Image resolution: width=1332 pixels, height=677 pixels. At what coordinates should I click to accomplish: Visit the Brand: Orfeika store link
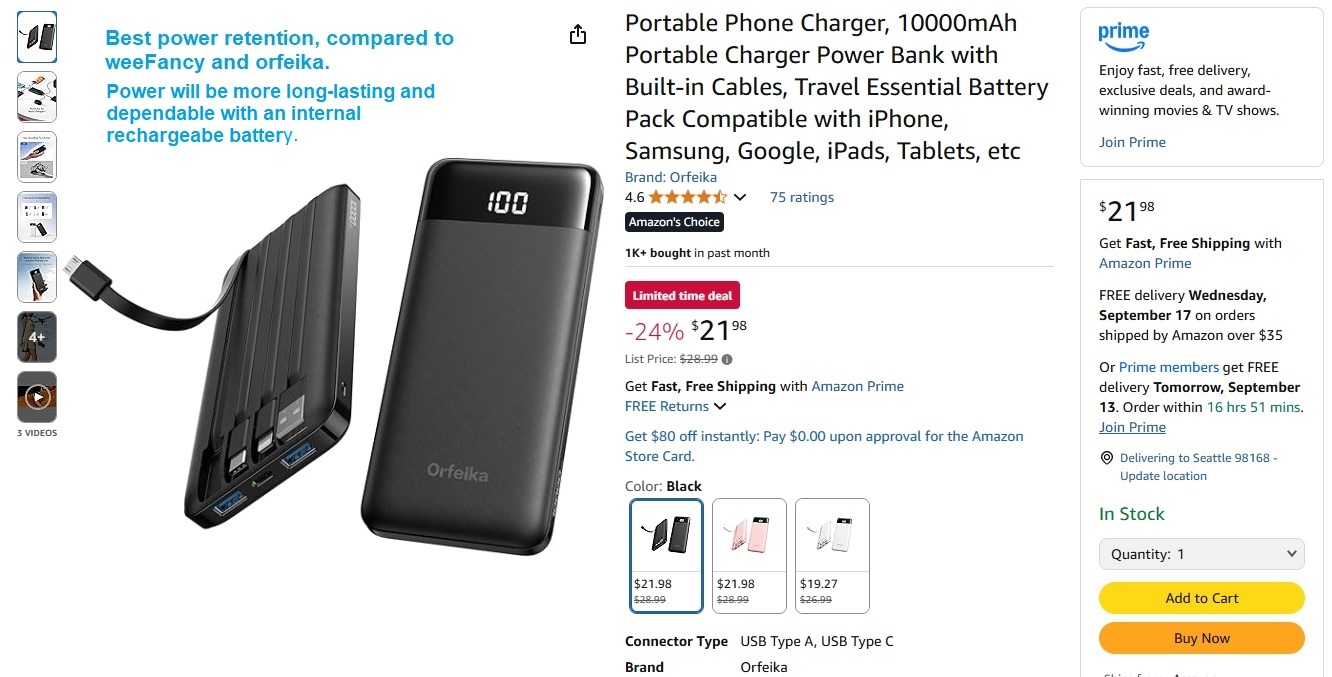[670, 177]
